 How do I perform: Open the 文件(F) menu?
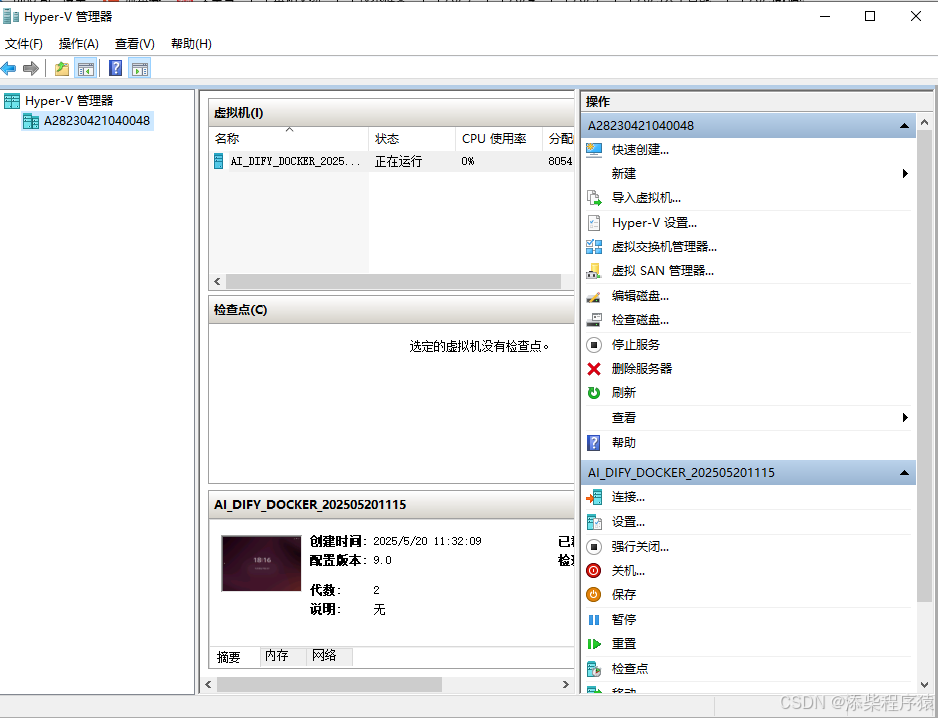[x=24, y=44]
